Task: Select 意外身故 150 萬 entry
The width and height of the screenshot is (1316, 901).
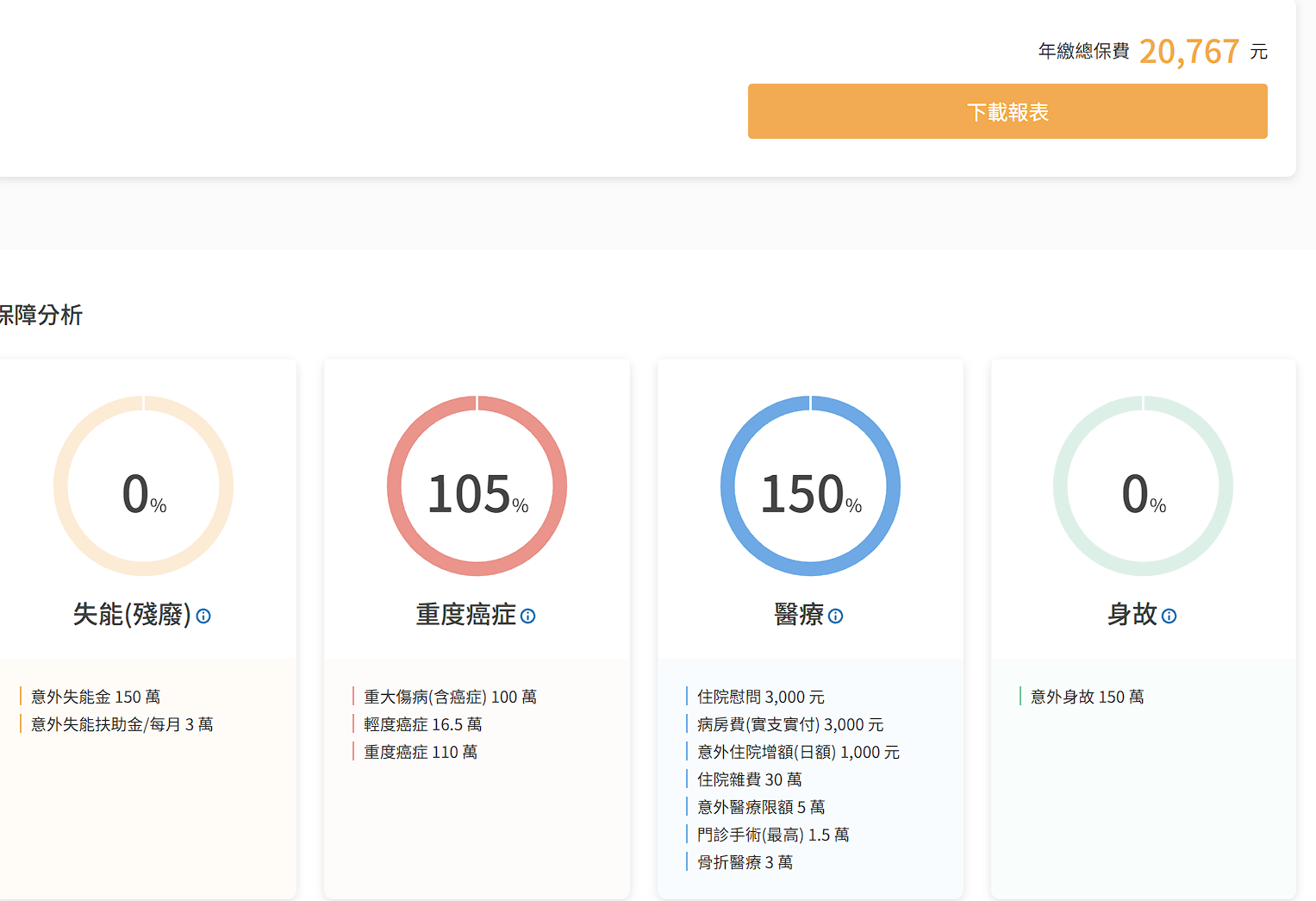Action: [1087, 697]
